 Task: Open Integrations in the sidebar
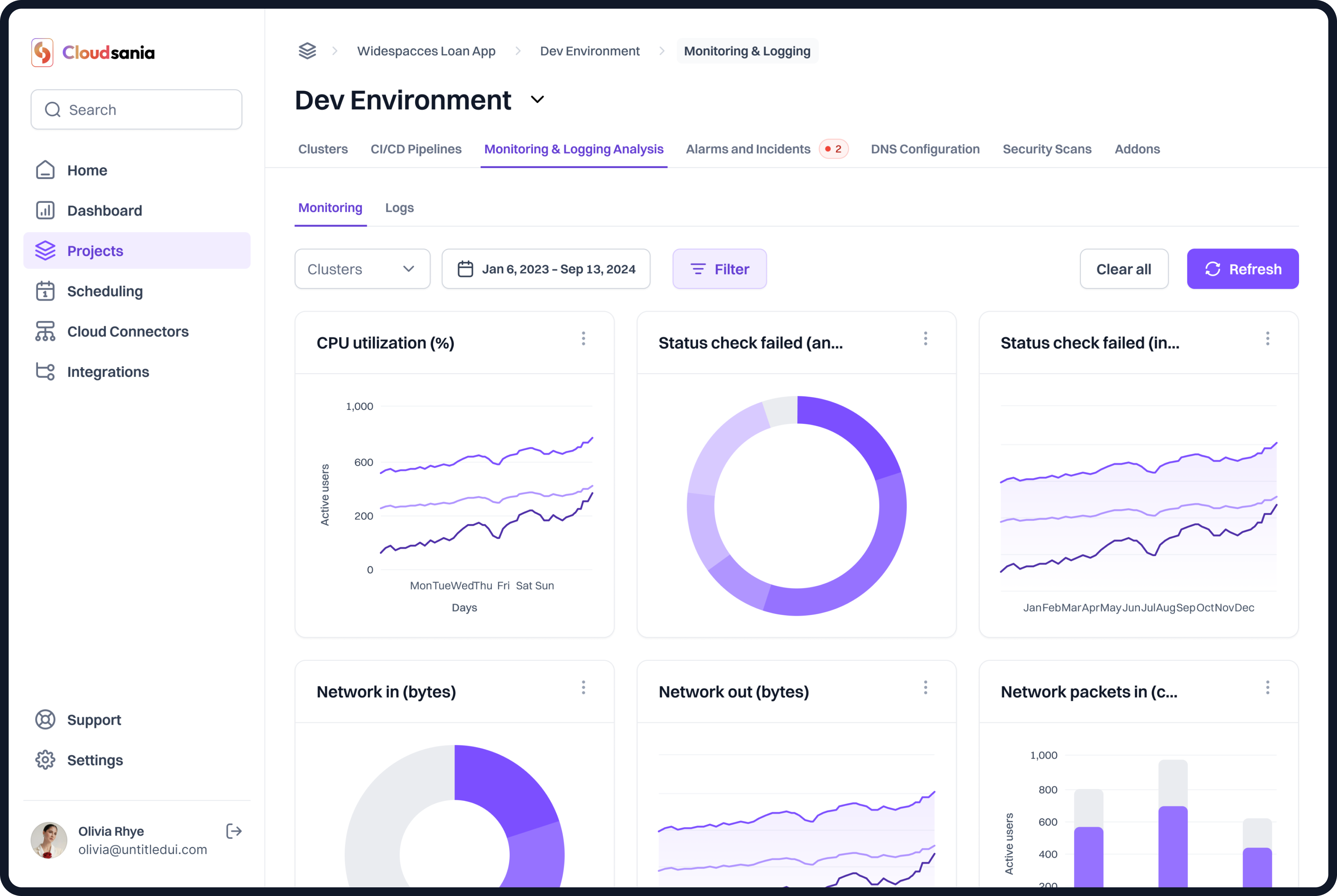137,371
